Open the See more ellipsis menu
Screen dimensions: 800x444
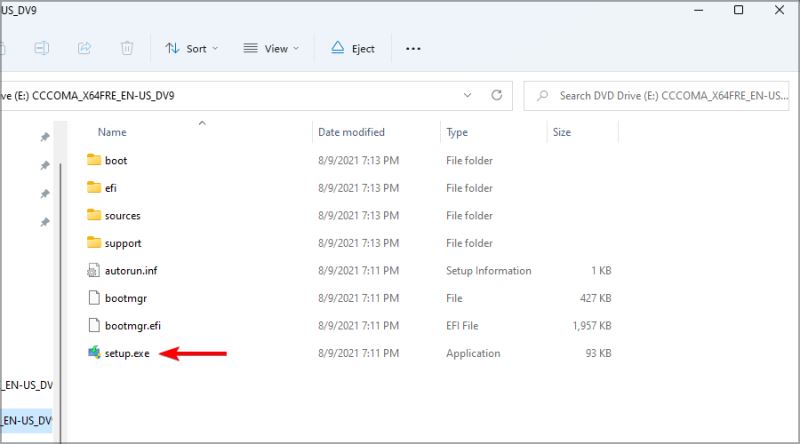pos(413,48)
